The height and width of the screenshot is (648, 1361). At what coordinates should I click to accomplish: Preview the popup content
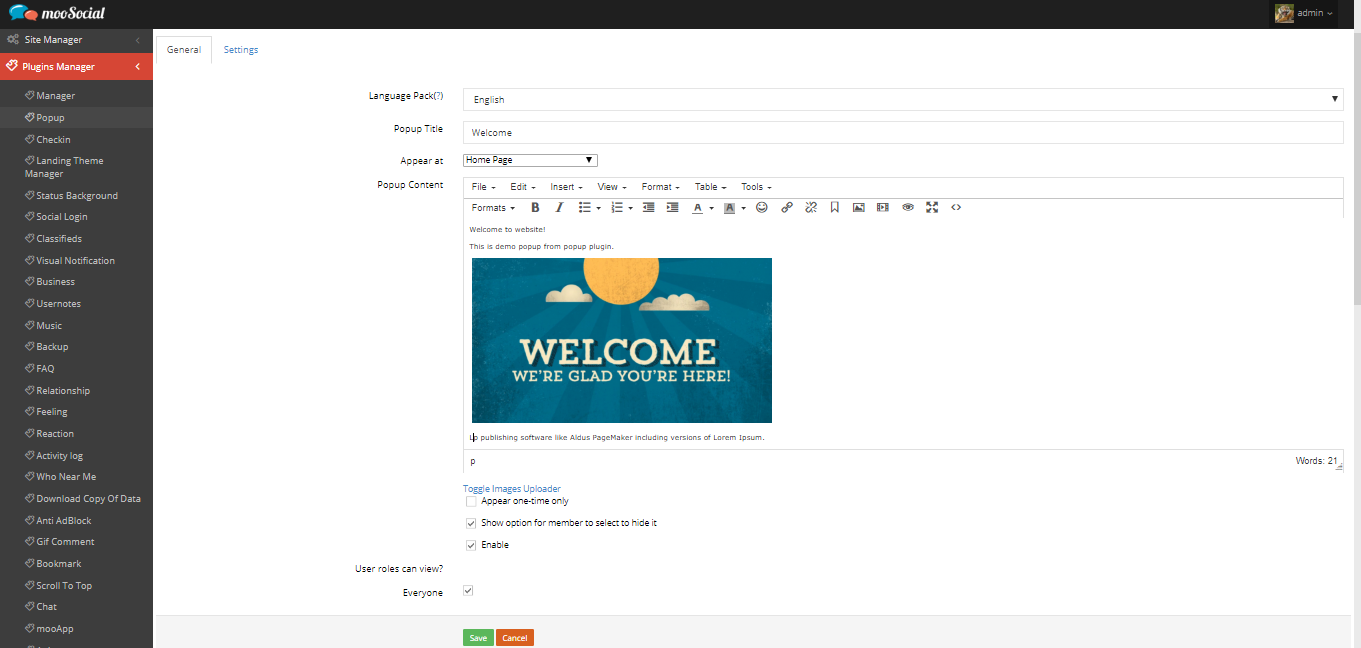908,208
